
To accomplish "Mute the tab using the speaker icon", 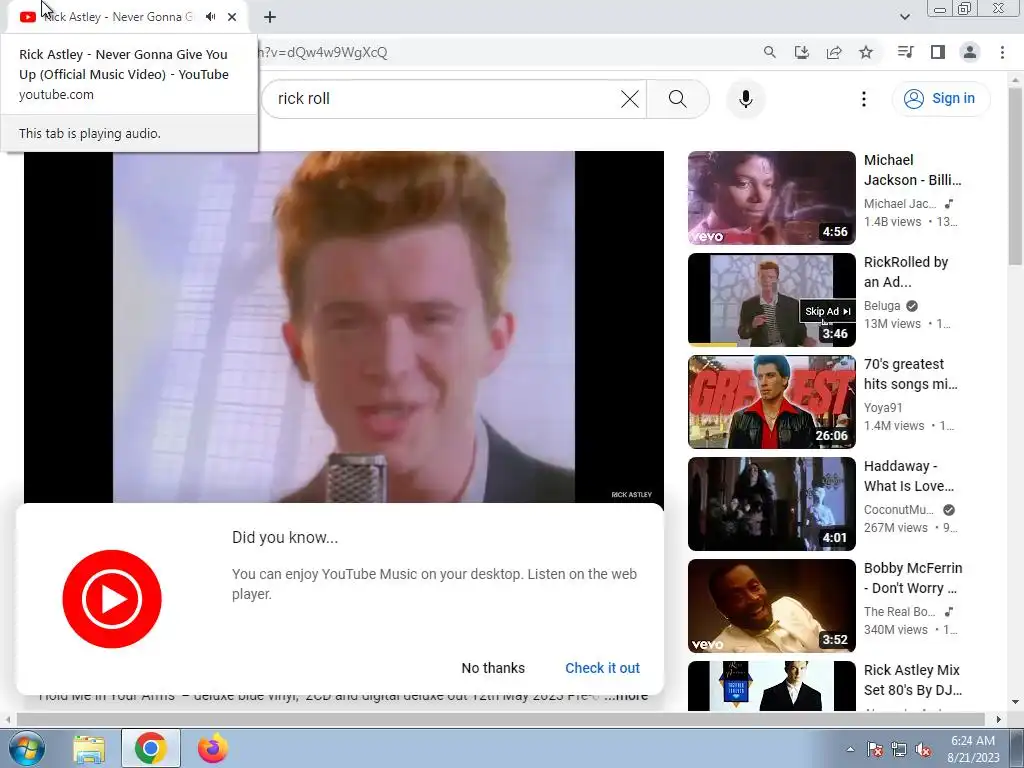I will pyautogui.click(x=210, y=17).
